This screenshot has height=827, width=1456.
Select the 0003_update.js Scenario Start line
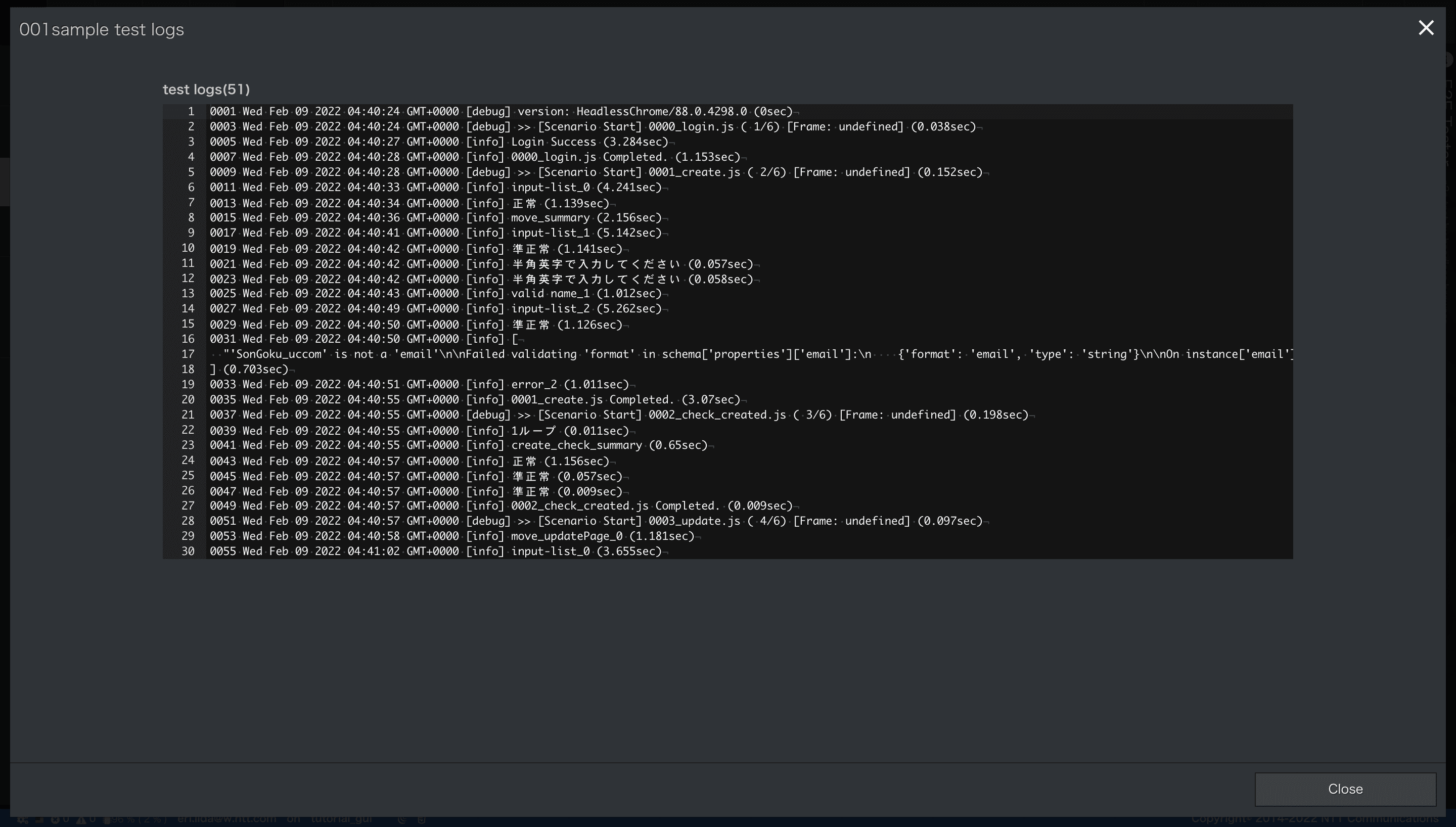(x=599, y=521)
